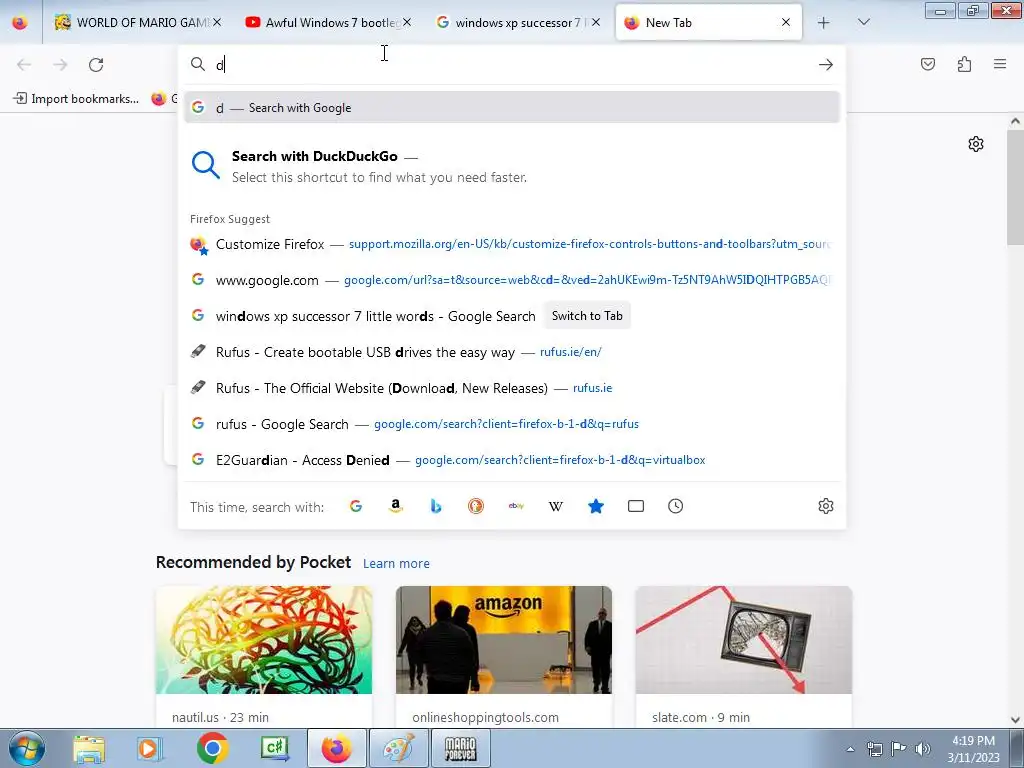Click the page vertical scrollbar thumb
Viewport: 1024px width, 768px height.
tap(1015, 188)
